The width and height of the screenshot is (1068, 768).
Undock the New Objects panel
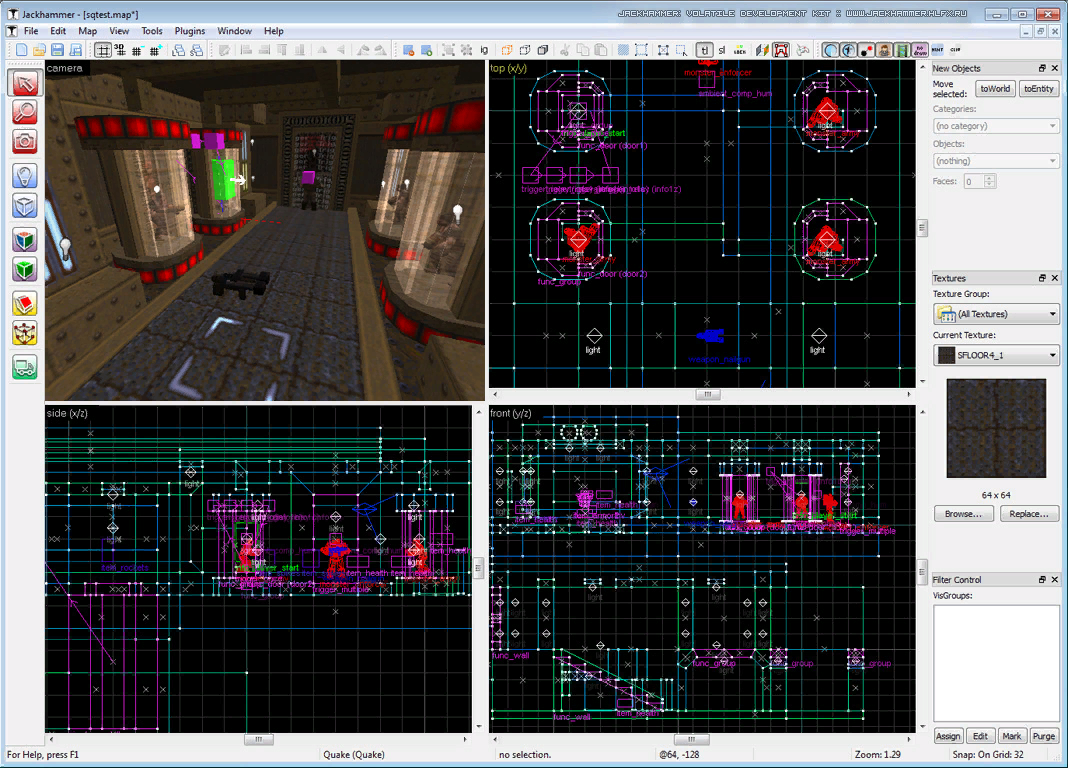click(x=1042, y=68)
